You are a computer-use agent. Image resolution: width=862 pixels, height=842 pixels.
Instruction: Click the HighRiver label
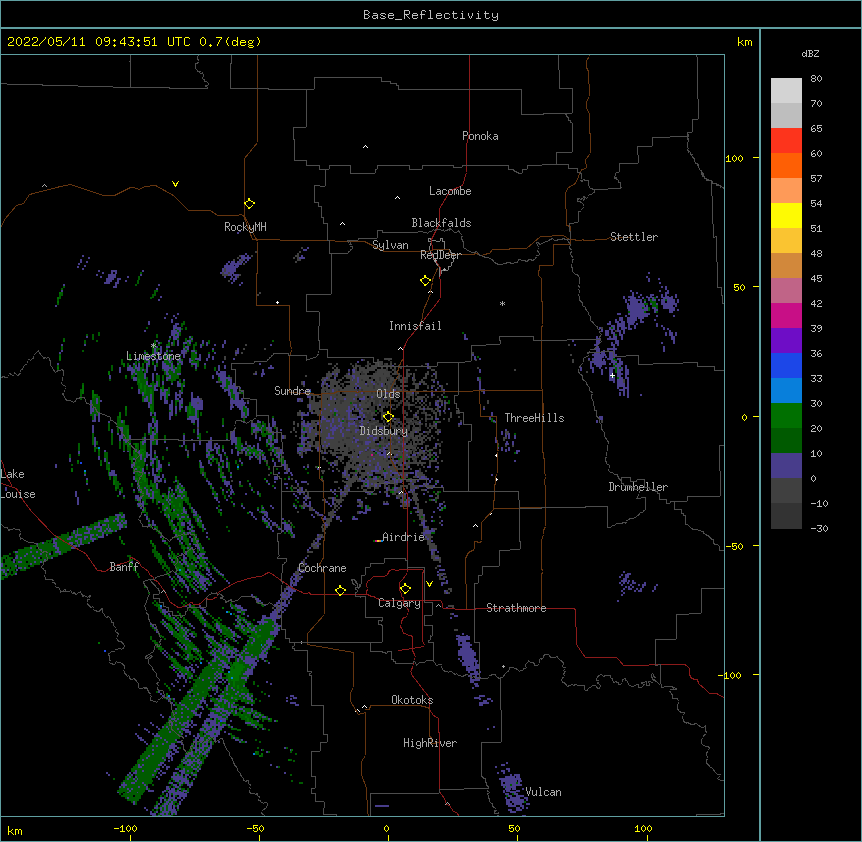click(x=430, y=743)
